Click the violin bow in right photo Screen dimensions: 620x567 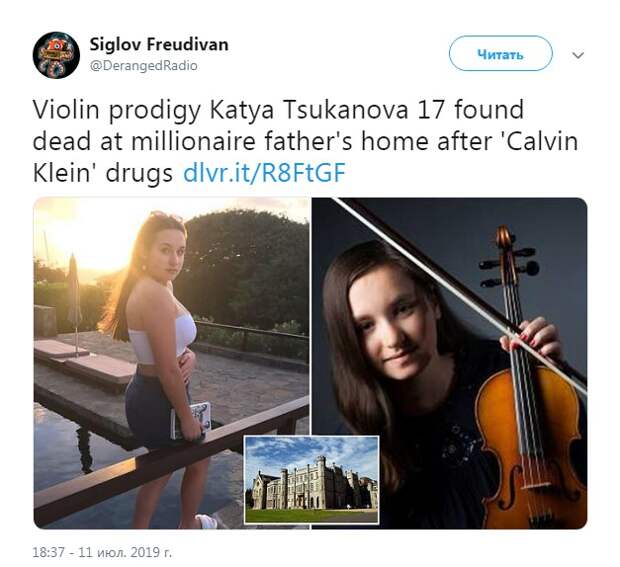(x=459, y=294)
